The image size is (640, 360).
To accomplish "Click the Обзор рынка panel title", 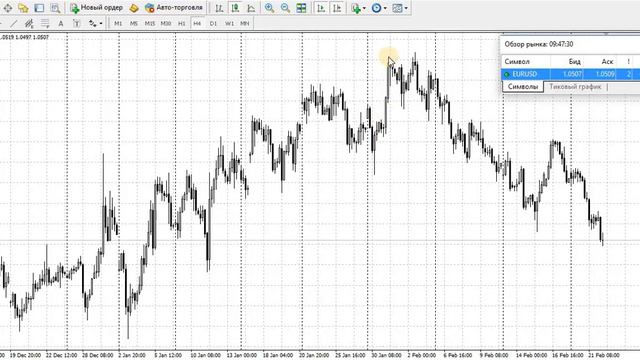I will pyautogui.click(x=539, y=44).
